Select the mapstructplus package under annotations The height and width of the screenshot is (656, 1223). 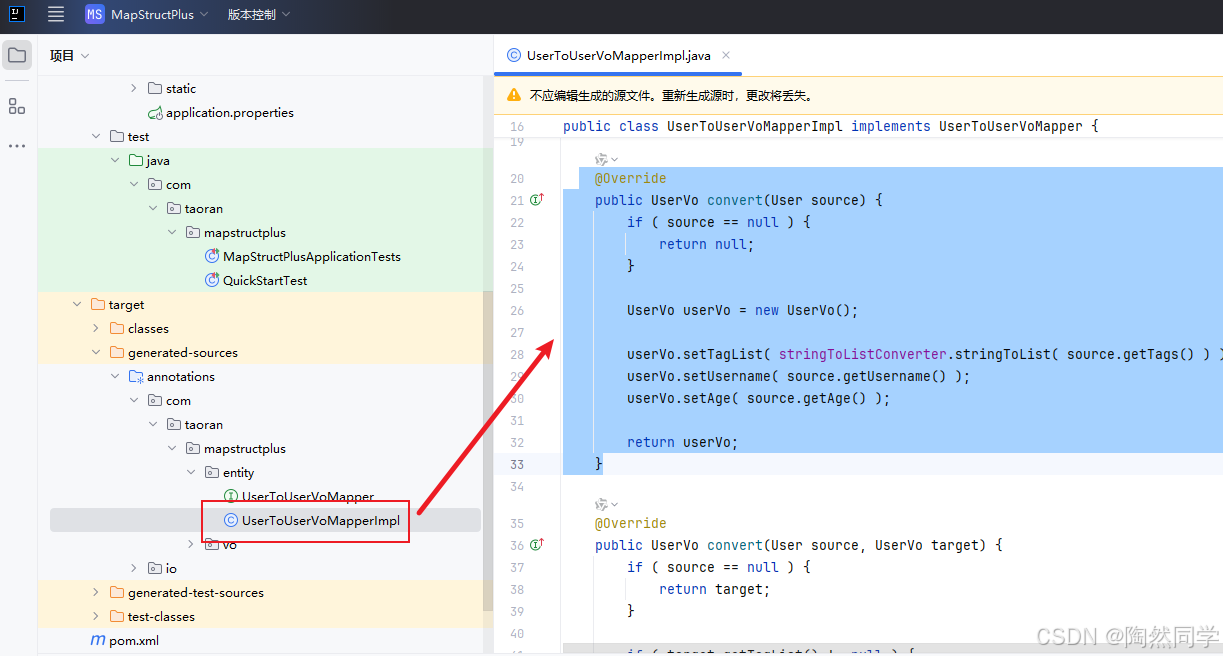(245, 449)
